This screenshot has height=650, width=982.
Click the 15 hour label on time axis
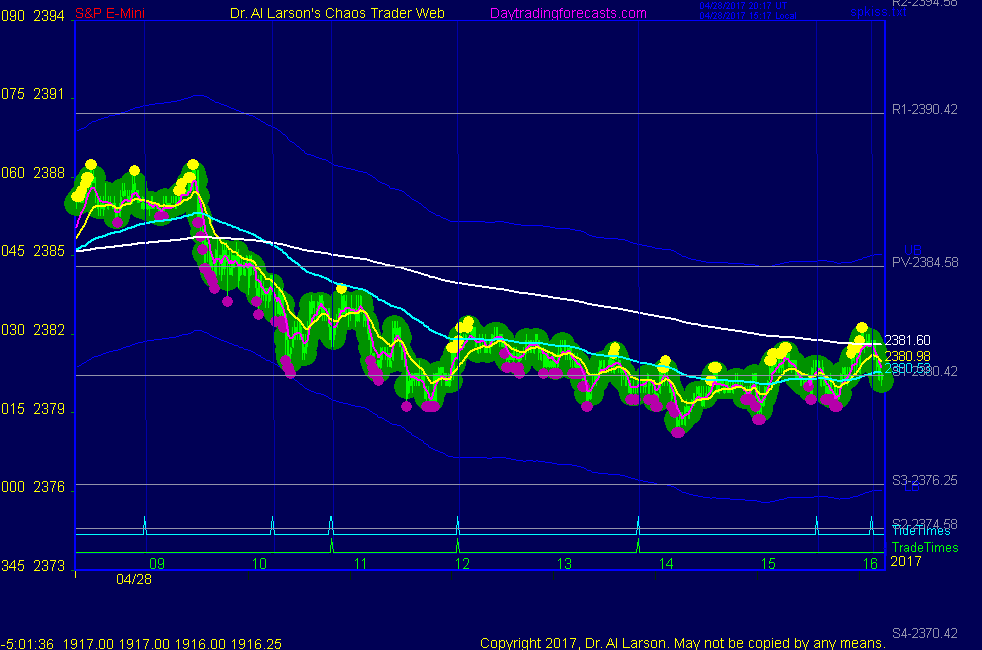(x=768, y=564)
